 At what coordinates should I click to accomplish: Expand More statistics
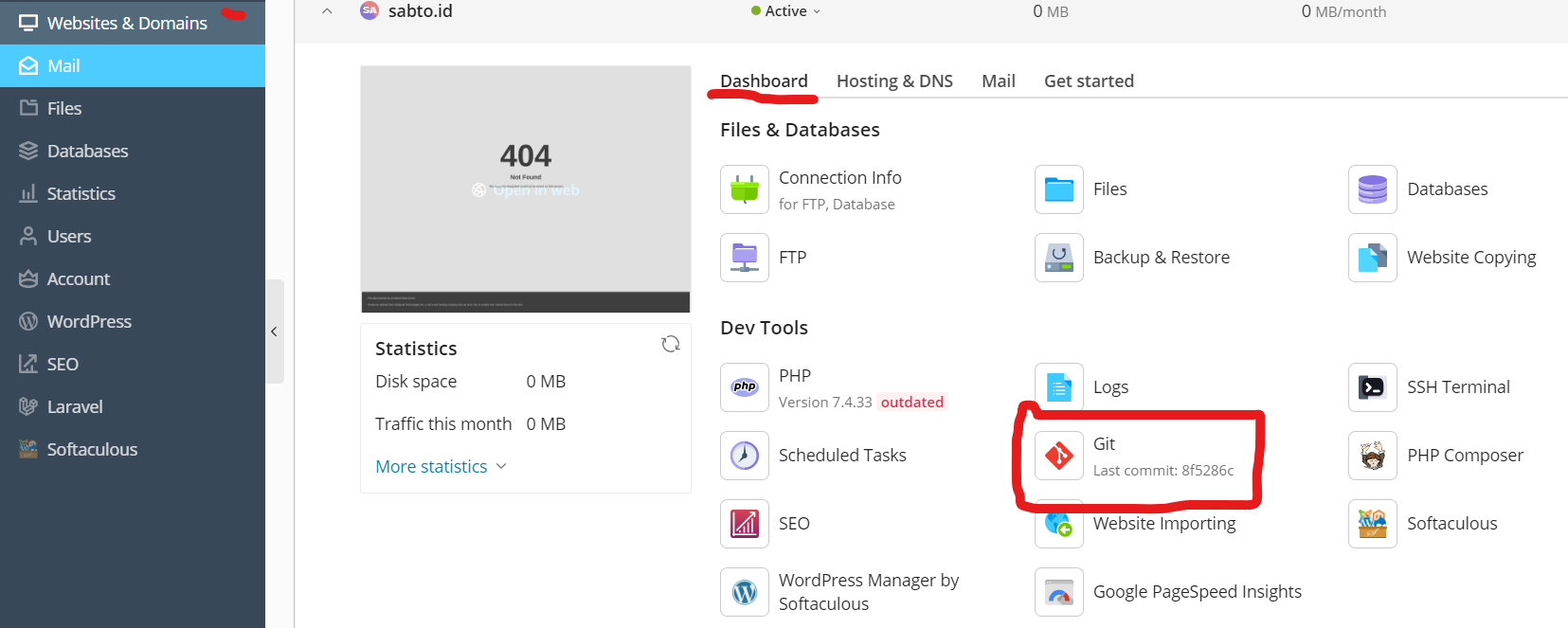[x=441, y=467]
